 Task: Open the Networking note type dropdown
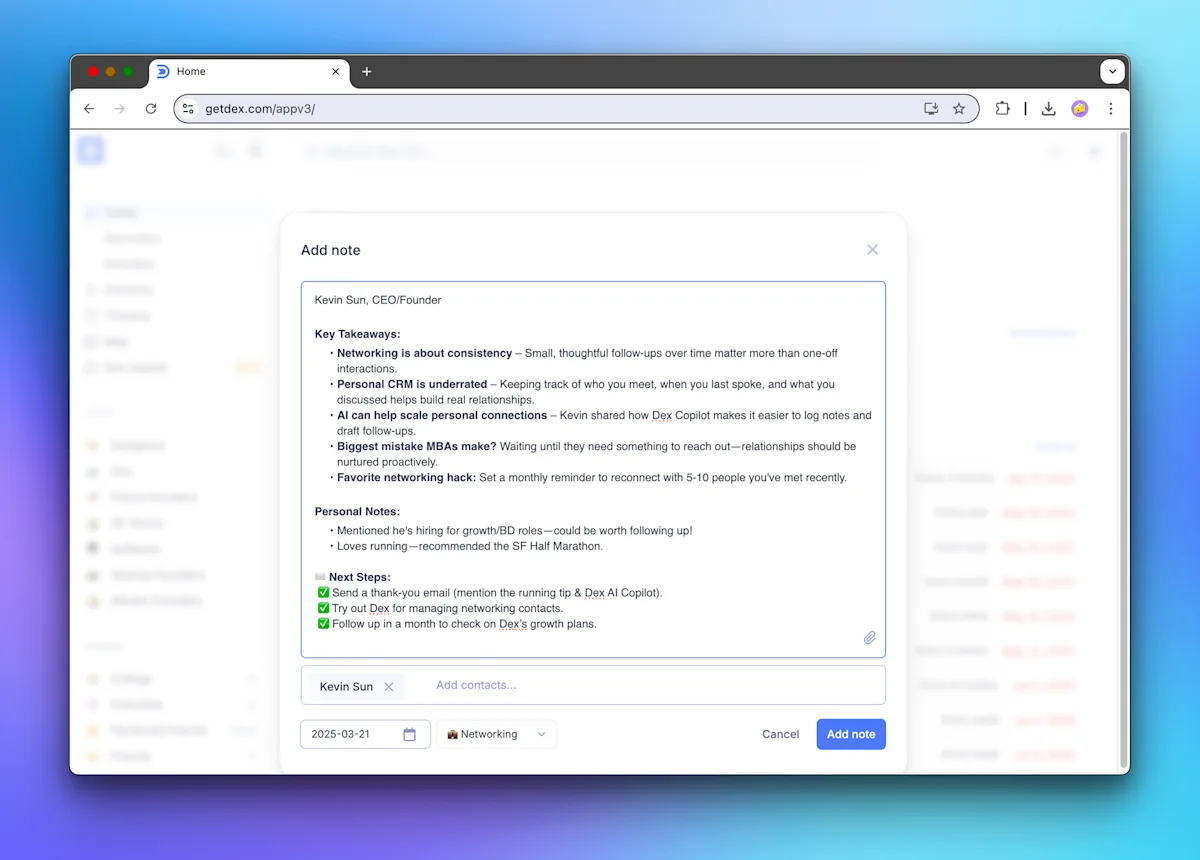496,734
